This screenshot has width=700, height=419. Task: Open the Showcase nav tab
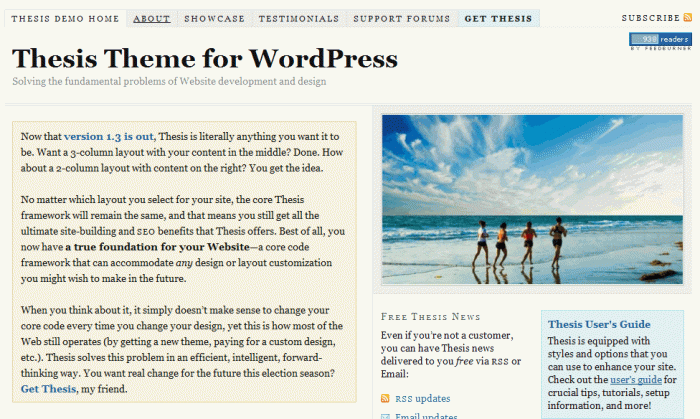215,19
